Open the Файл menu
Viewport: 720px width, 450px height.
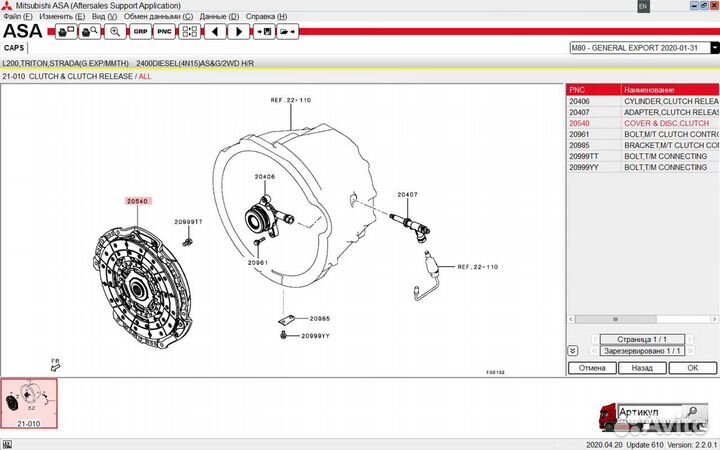coord(18,17)
